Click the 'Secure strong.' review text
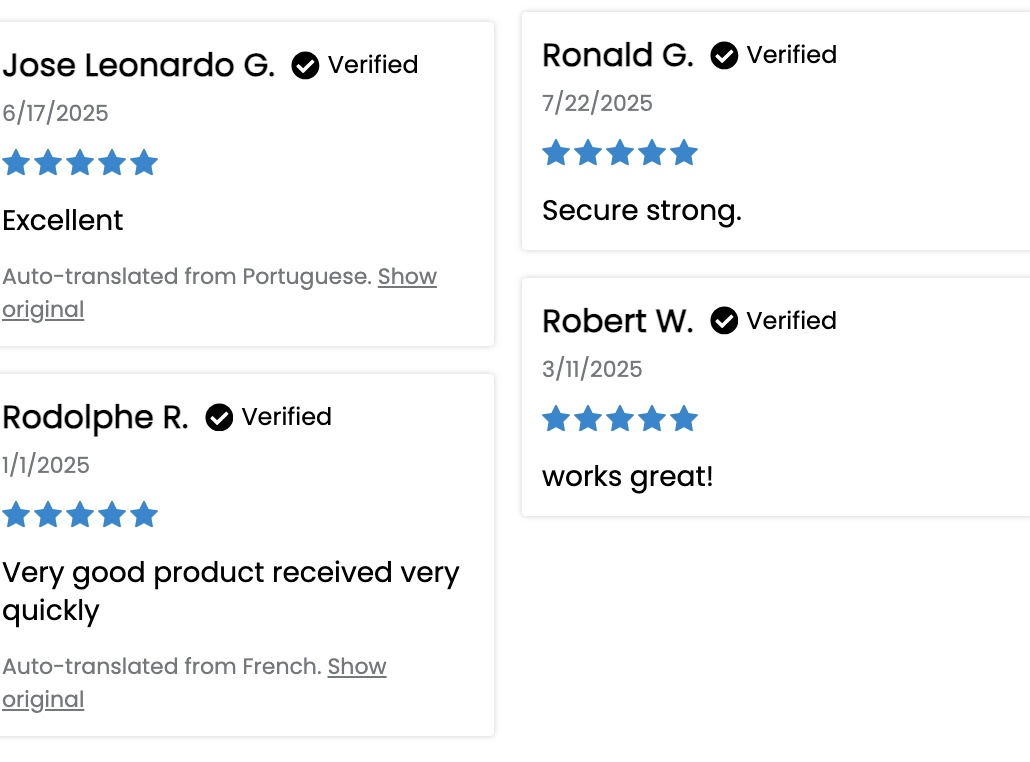The image size is (1030, 762). pyautogui.click(x=642, y=211)
